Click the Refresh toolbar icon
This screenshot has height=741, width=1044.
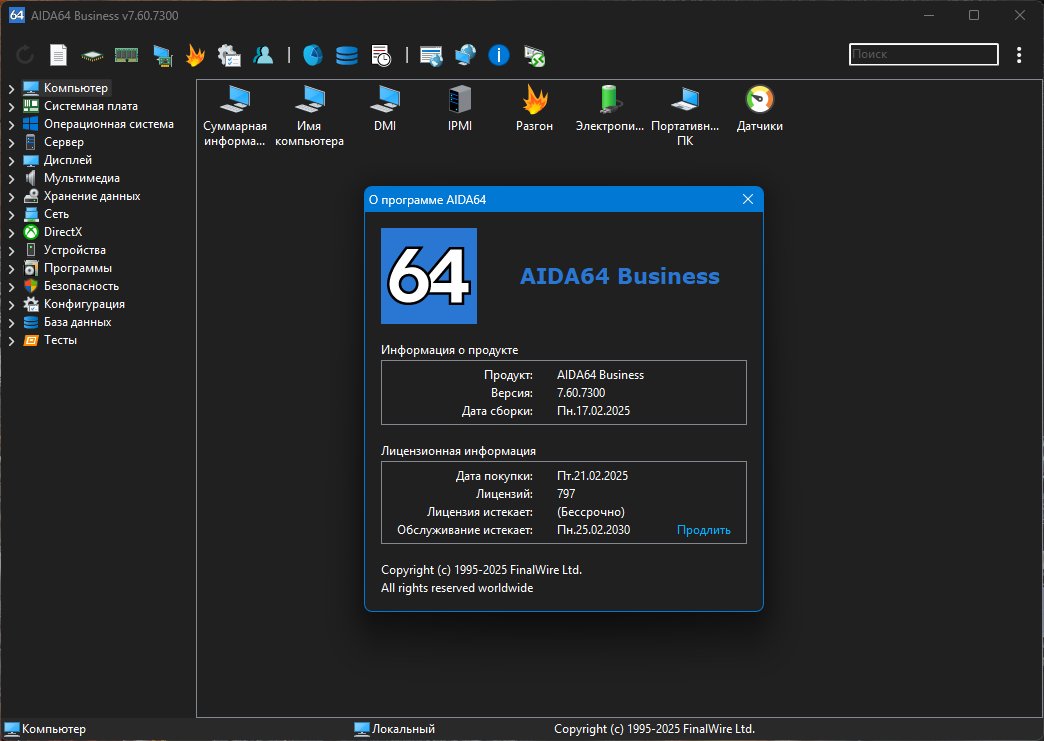pos(25,55)
